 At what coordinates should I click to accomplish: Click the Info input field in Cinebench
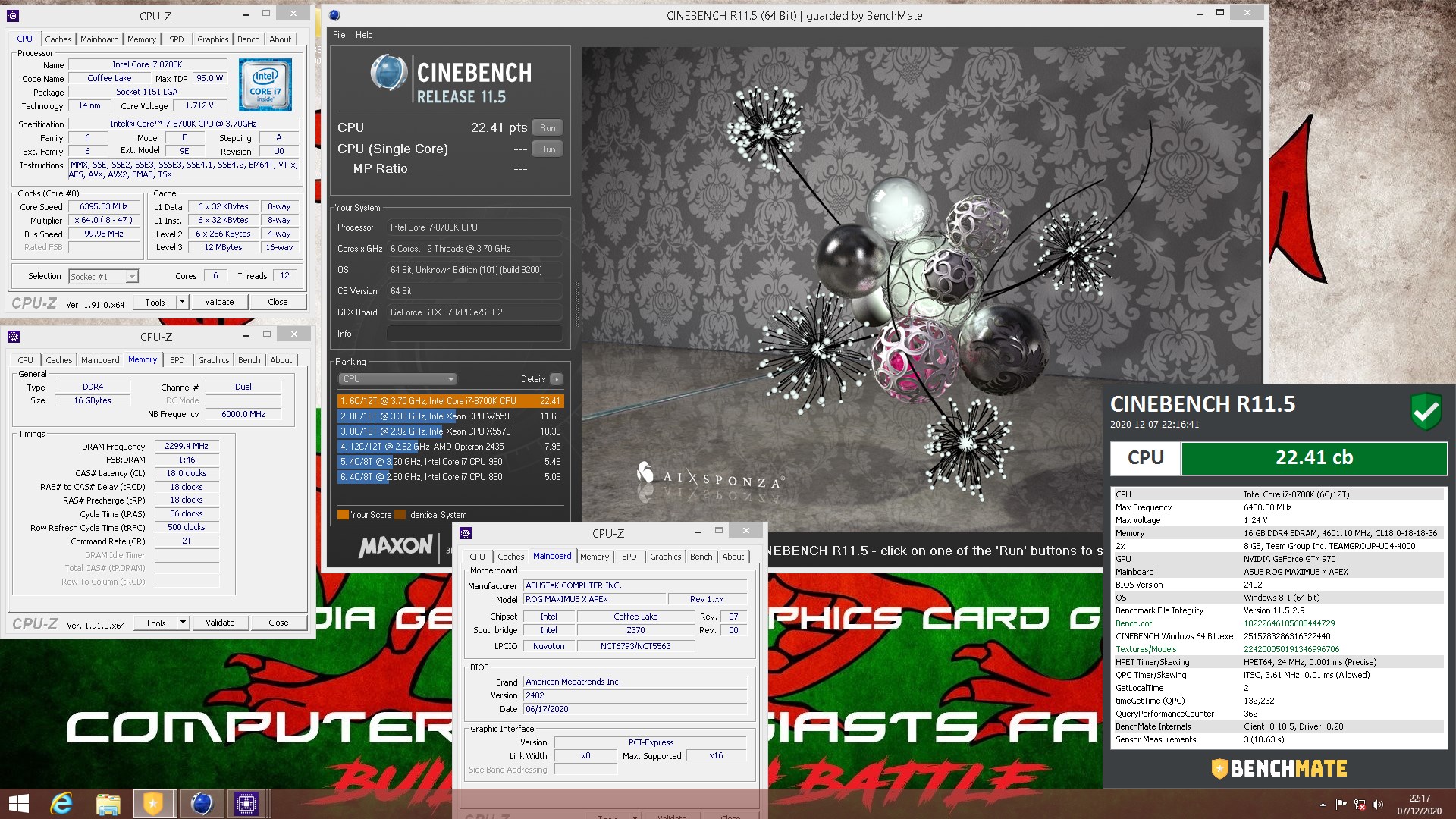[x=474, y=334]
